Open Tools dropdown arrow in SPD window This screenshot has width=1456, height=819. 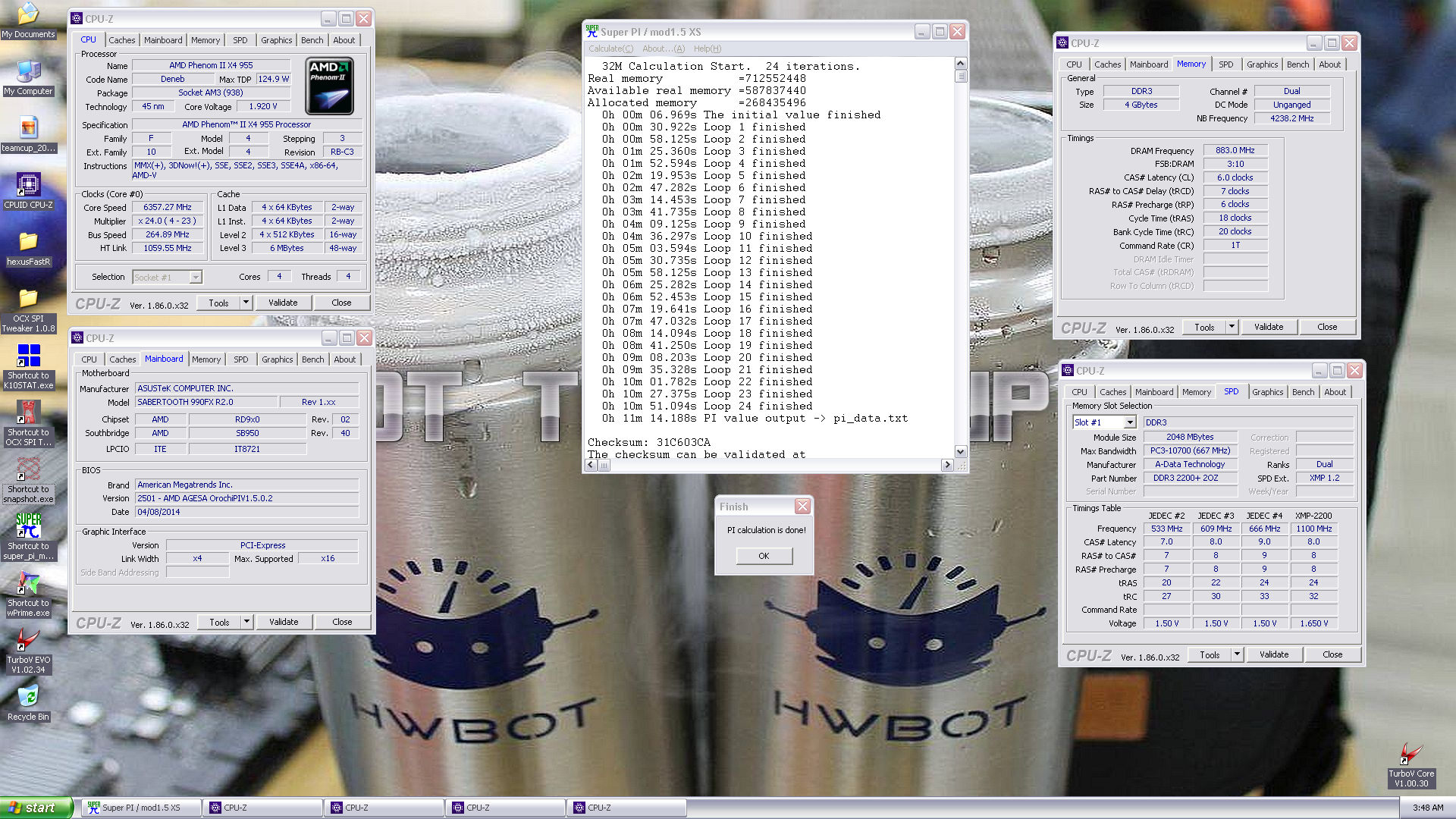click(x=1237, y=654)
